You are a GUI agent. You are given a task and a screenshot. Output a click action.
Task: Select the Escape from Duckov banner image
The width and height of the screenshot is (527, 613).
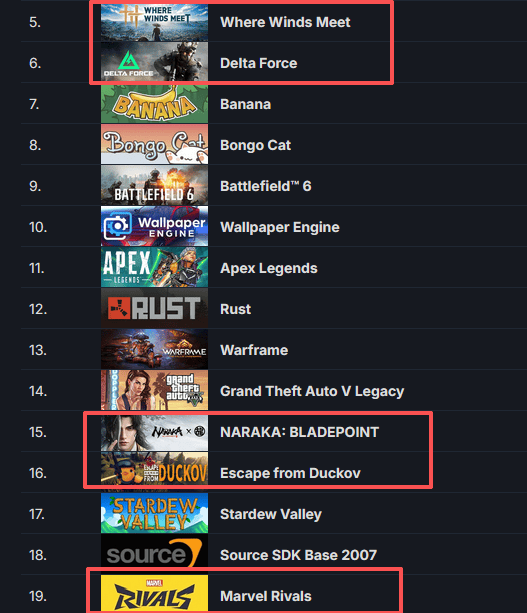[154, 473]
